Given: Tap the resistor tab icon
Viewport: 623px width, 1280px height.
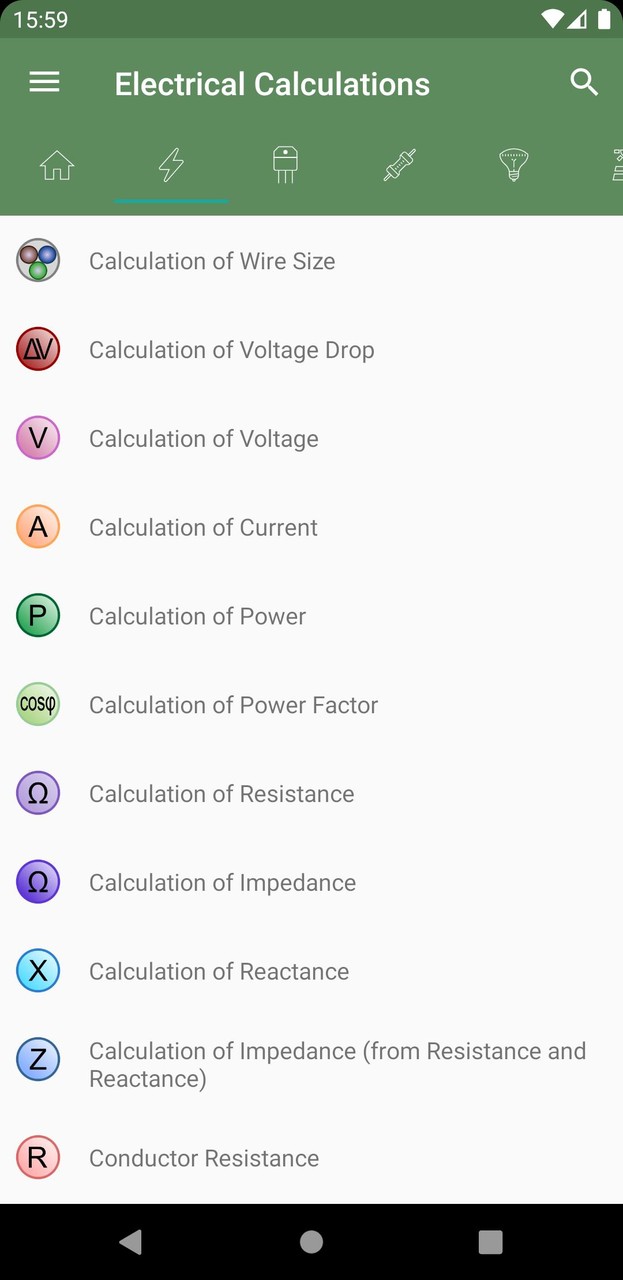Looking at the screenshot, I should click(398, 165).
